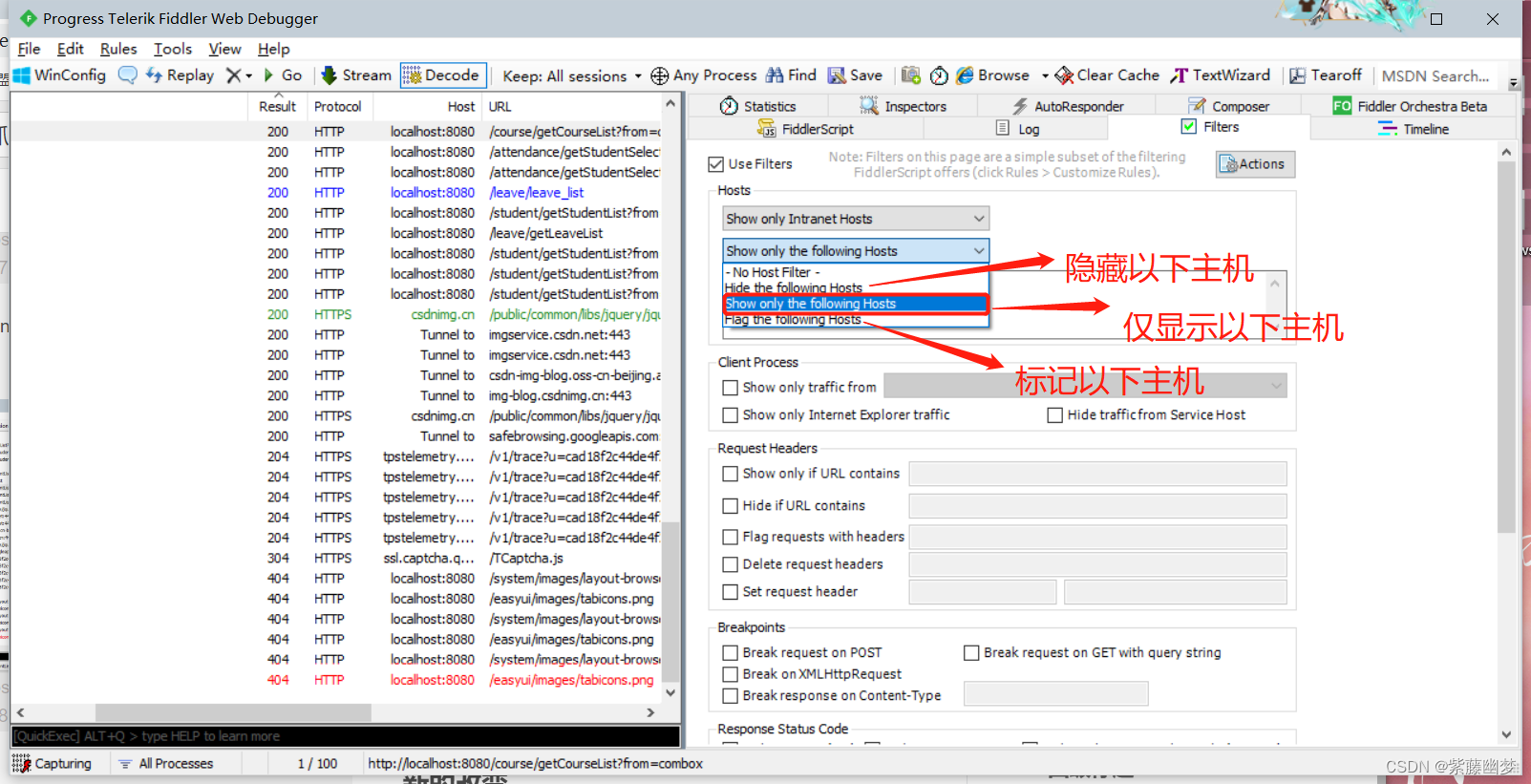Screen dimensions: 1531x784
Task: Click the timer clock icon
Action: [x=939, y=75]
